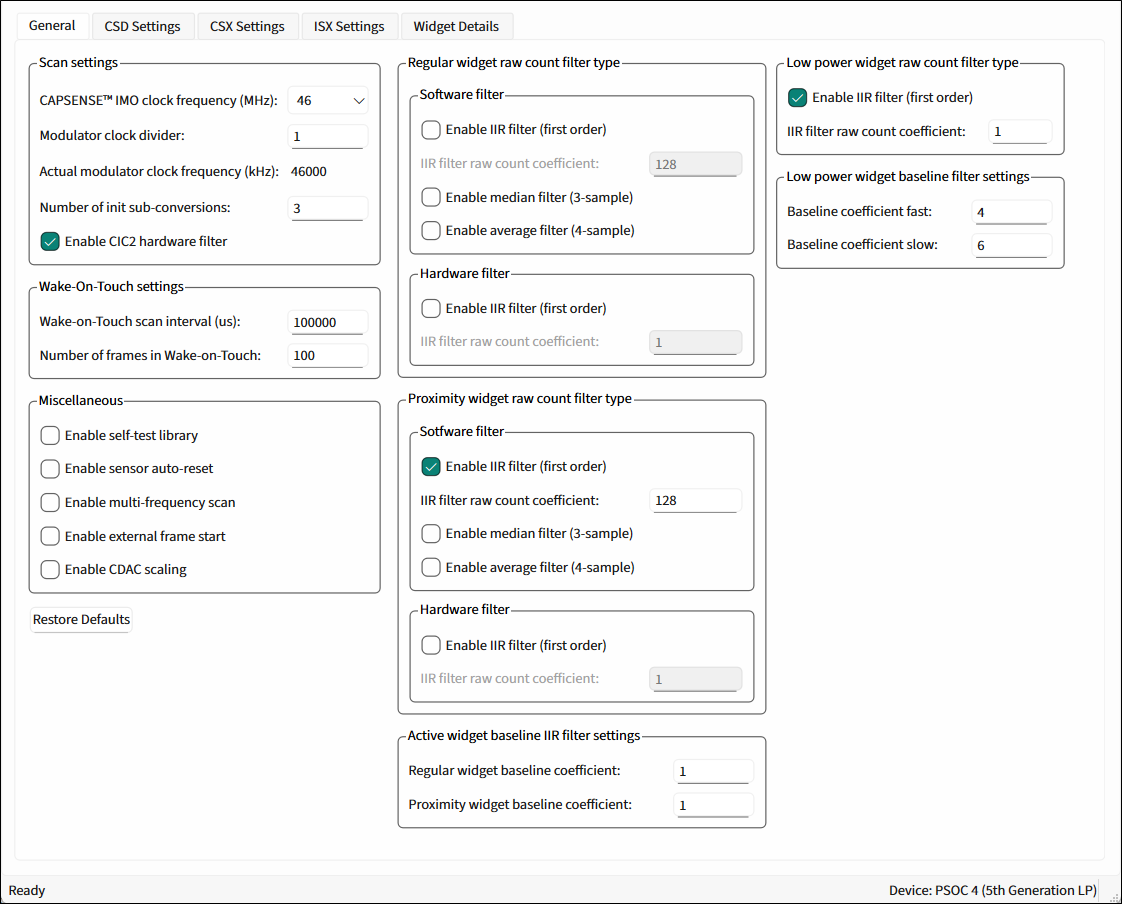The height and width of the screenshot is (904, 1122).
Task: Enable sensor auto-reset option
Action: point(50,469)
